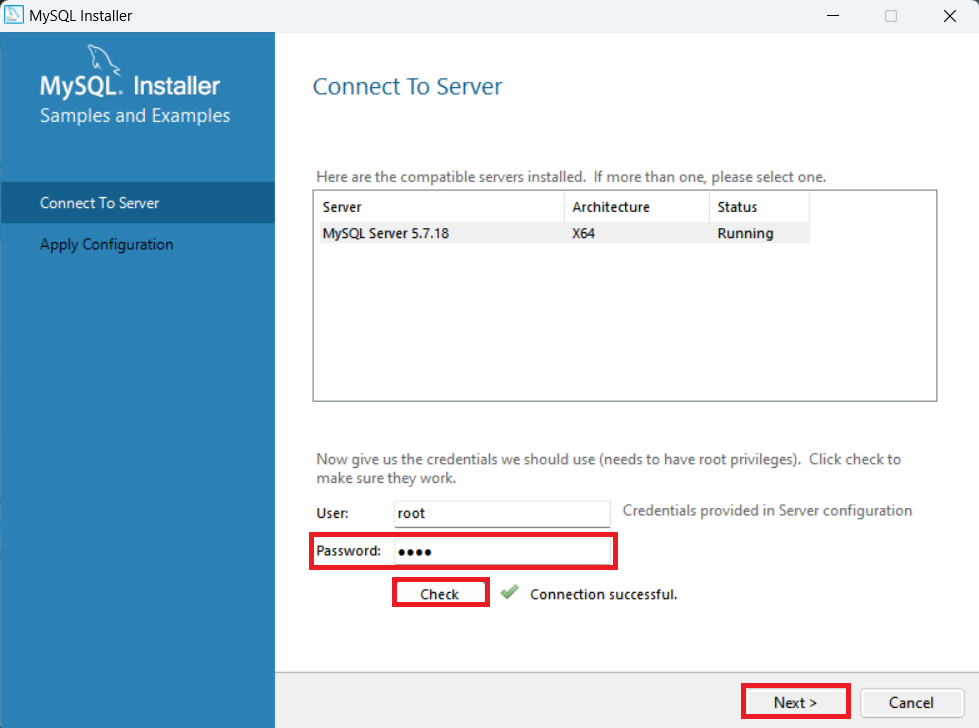Click the Architecture column header
The height and width of the screenshot is (728, 979).
click(637, 207)
